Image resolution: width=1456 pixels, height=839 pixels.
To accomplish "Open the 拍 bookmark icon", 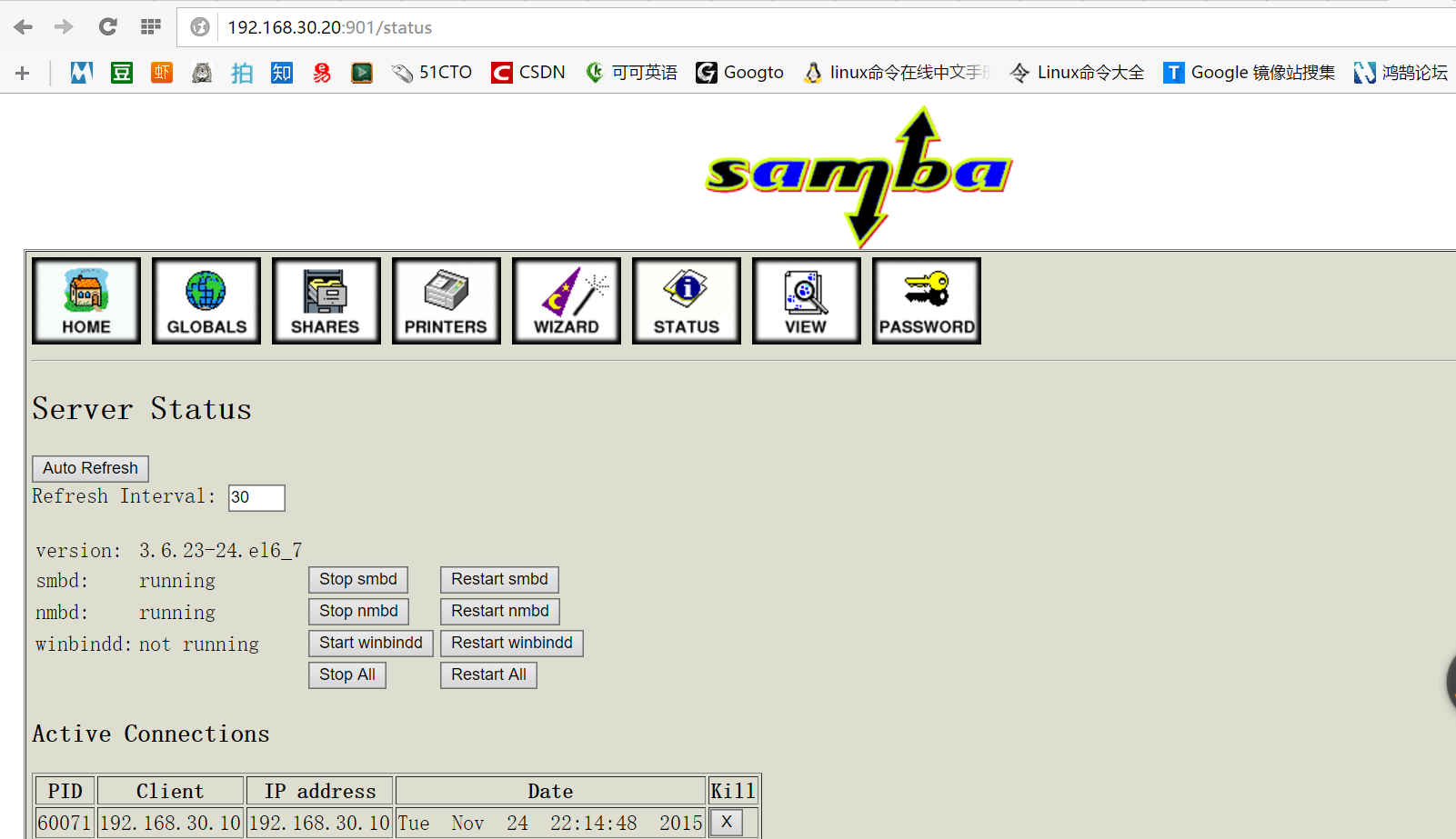I will coord(242,73).
